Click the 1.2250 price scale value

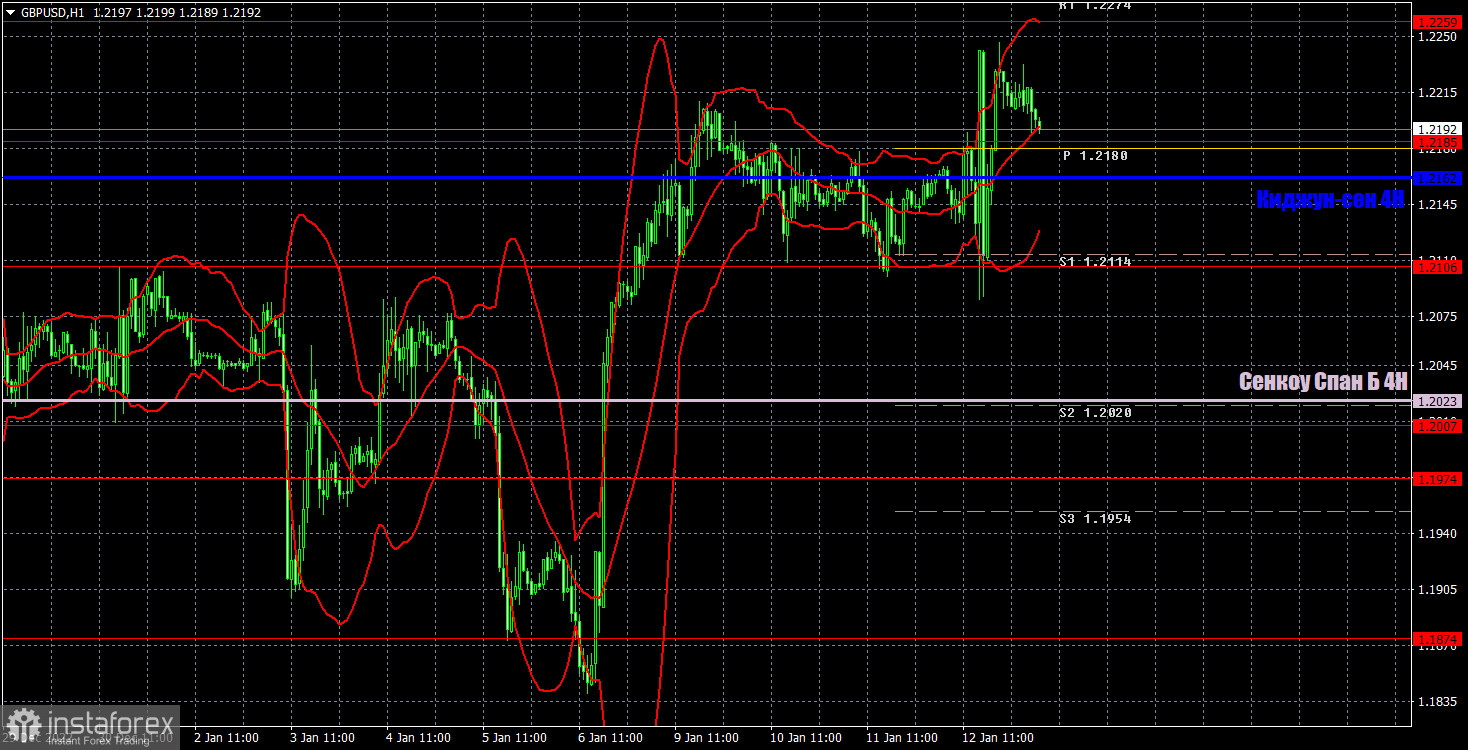[x=1438, y=37]
